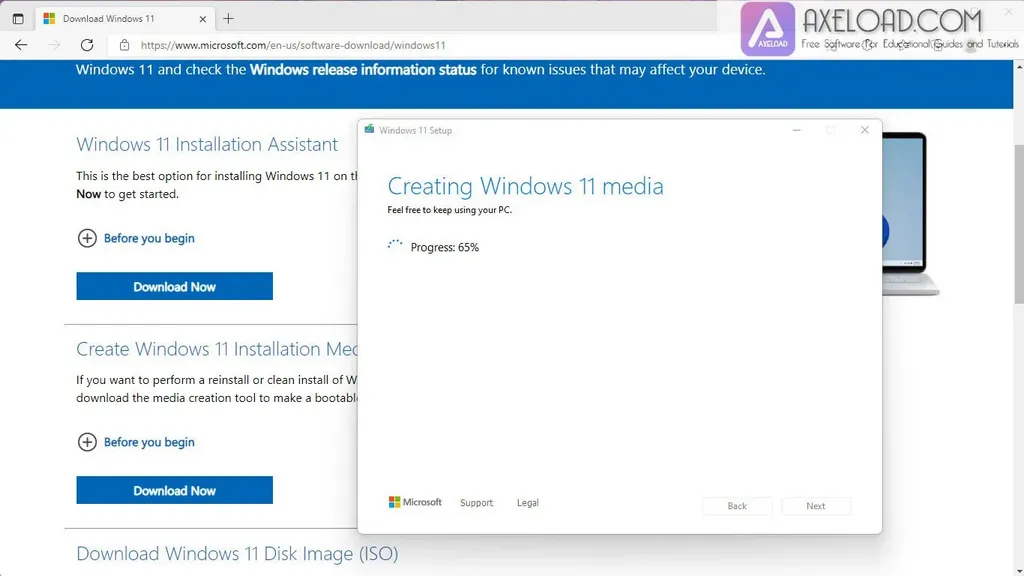This screenshot has width=1024, height=576.
Task: Minimize the Windows 11 Setup window
Action: tap(797, 130)
